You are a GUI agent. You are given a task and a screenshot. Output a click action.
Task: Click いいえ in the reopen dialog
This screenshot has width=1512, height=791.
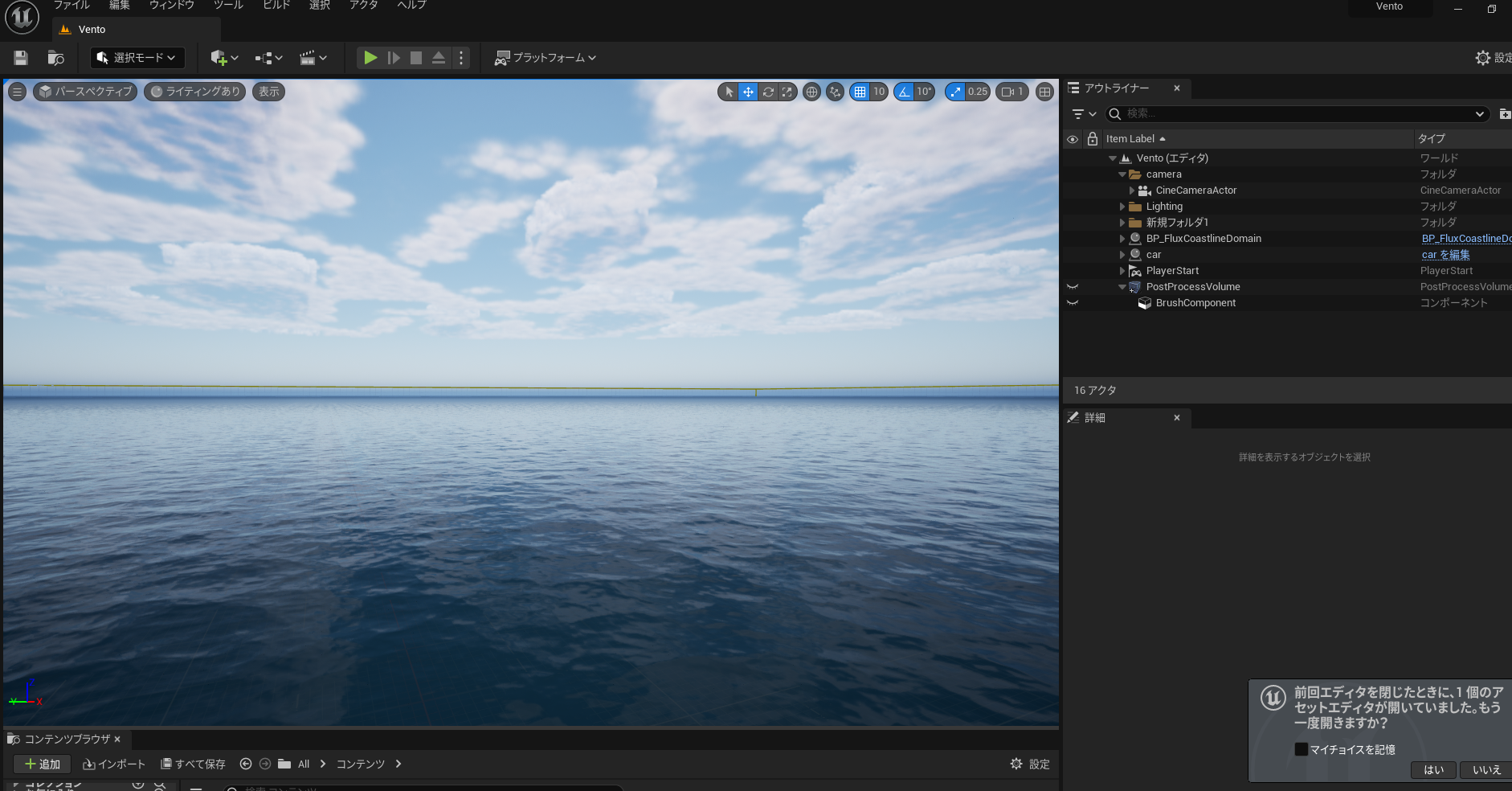tap(1486, 770)
